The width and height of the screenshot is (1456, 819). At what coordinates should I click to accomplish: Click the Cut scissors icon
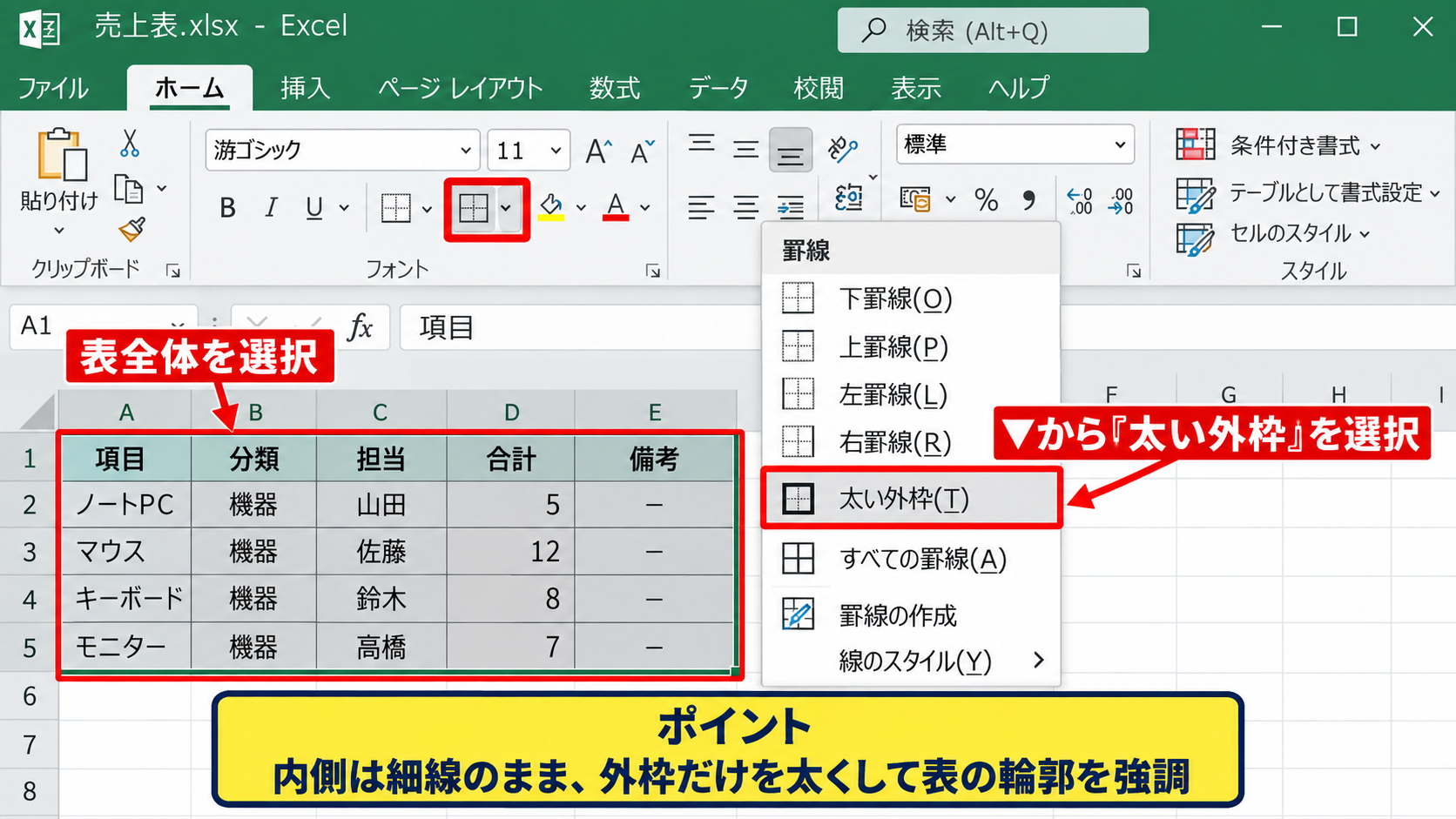(130, 144)
